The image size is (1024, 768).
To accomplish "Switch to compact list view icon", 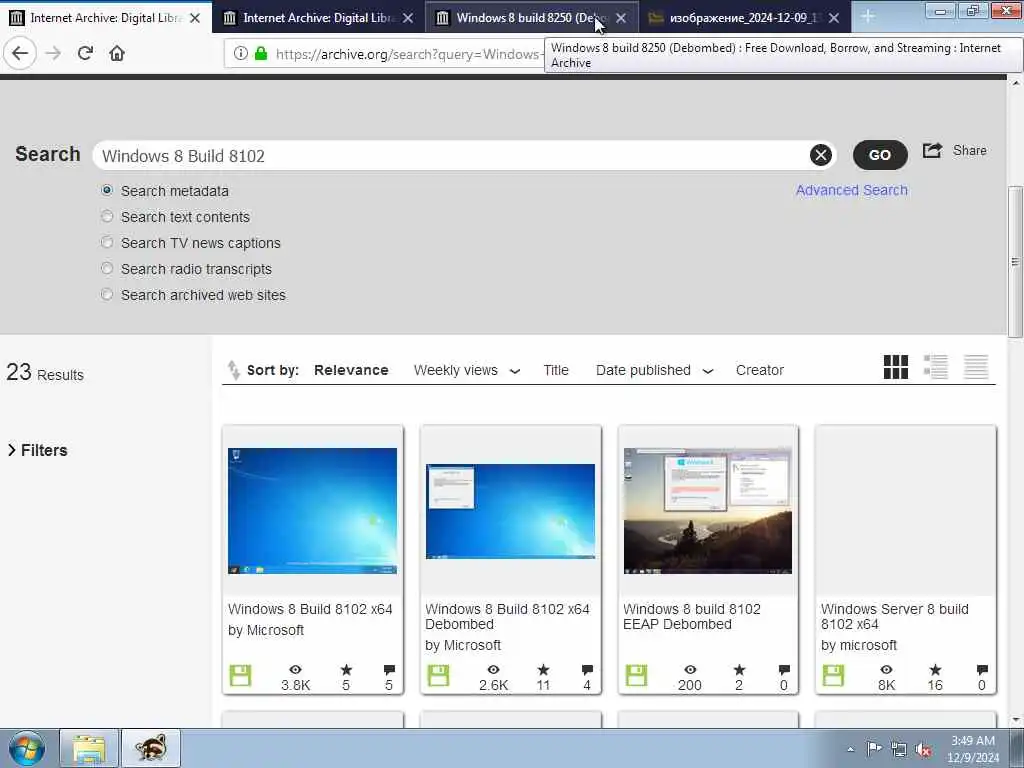I will (976, 367).
